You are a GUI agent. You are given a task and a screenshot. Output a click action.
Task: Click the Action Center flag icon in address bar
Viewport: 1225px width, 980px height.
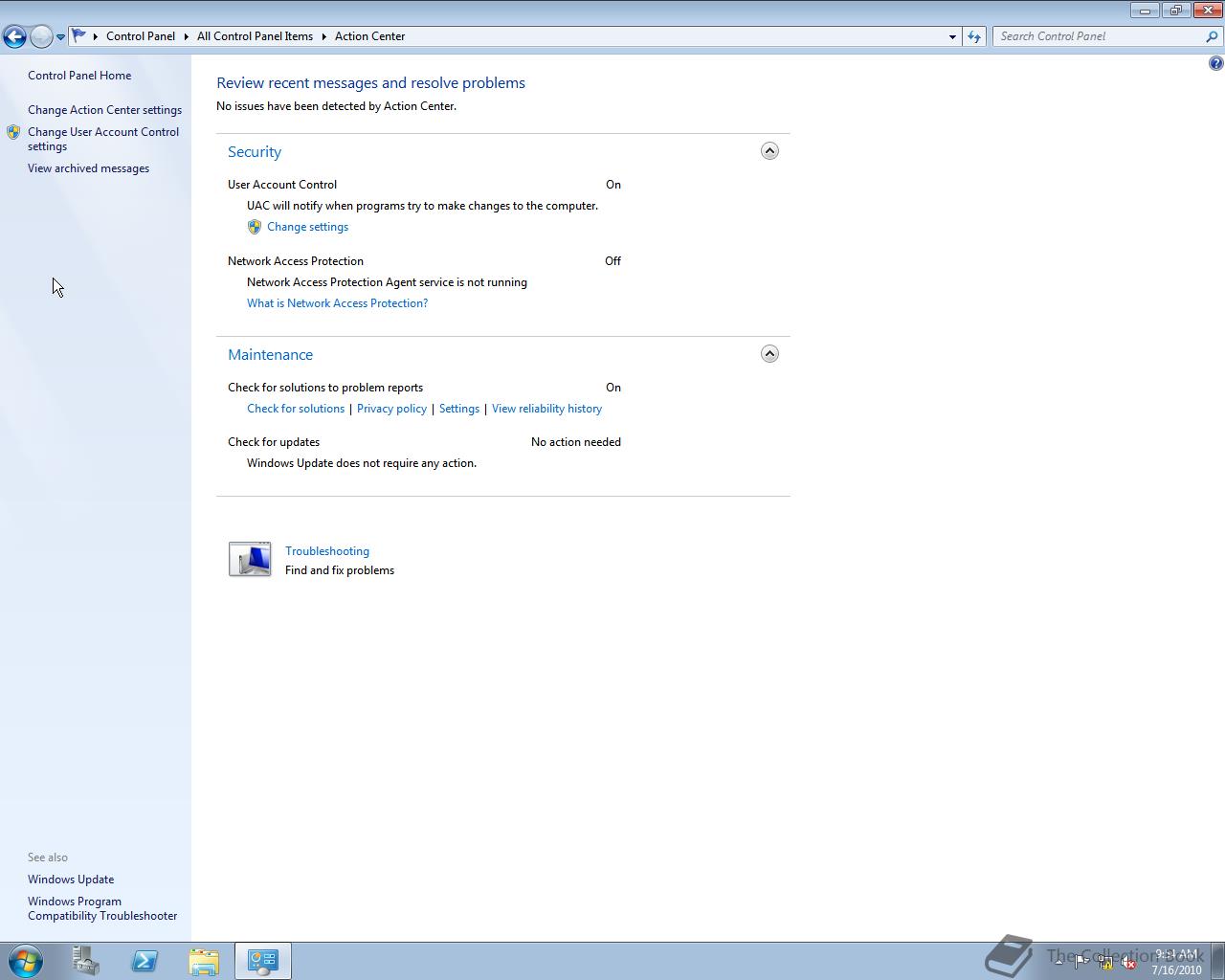(x=79, y=35)
